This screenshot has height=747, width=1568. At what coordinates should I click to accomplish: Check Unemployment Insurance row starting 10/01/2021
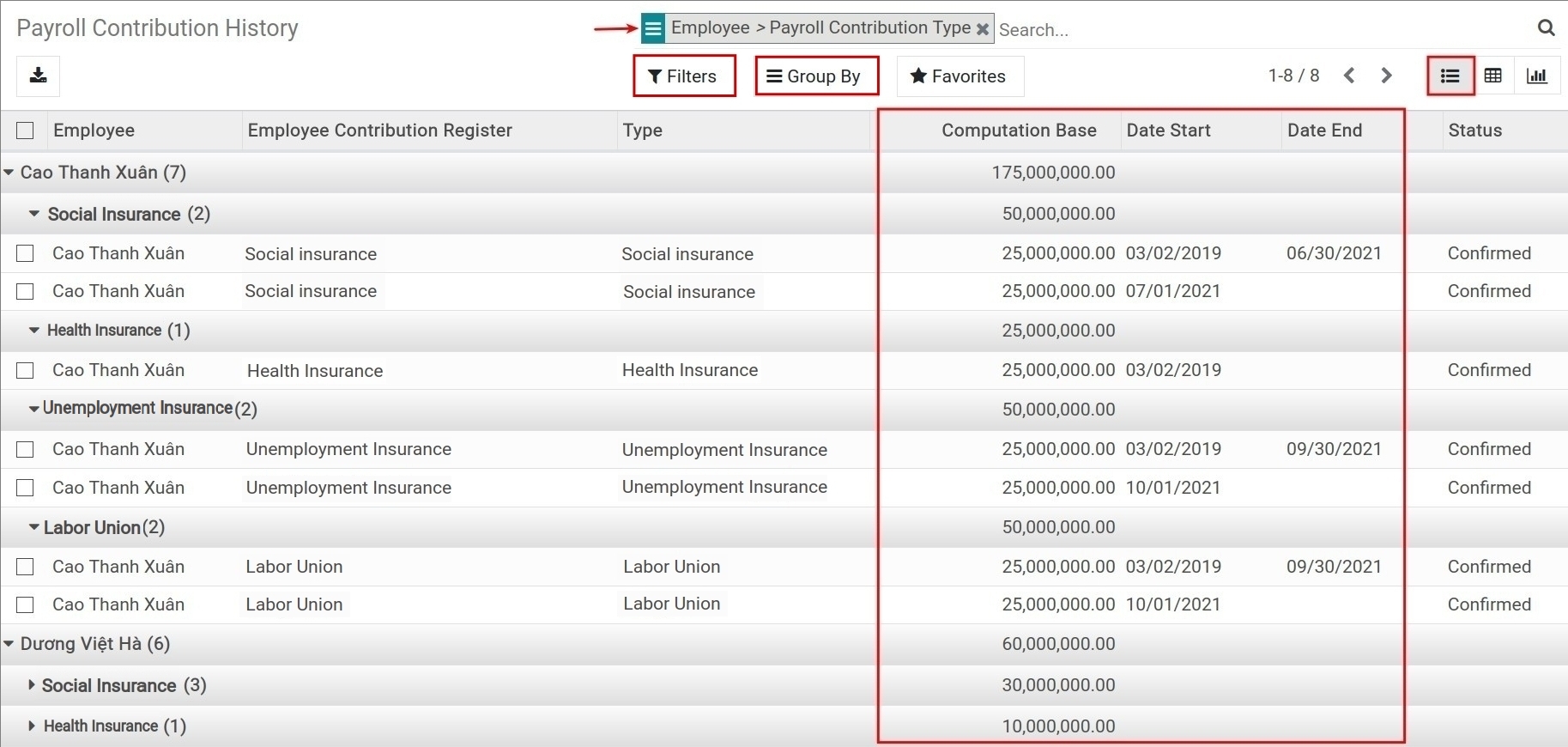click(x=25, y=488)
